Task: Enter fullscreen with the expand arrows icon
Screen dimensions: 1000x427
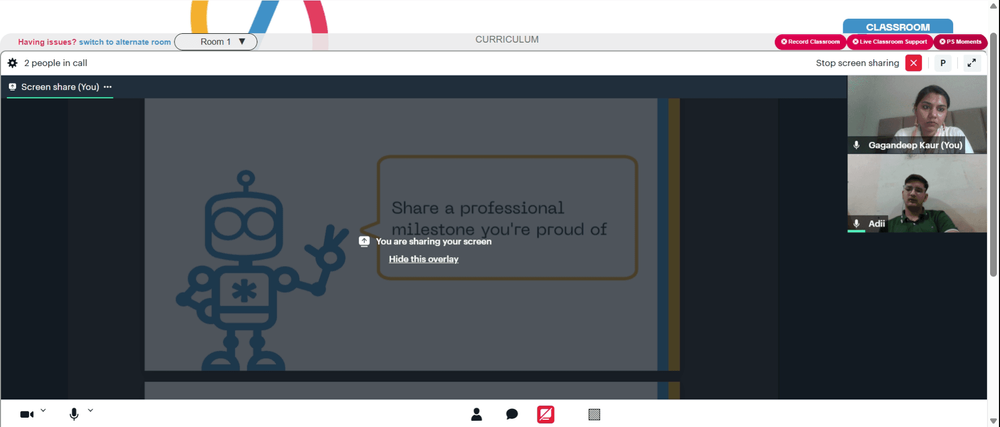Action: pyautogui.click(x=971, y=63)
